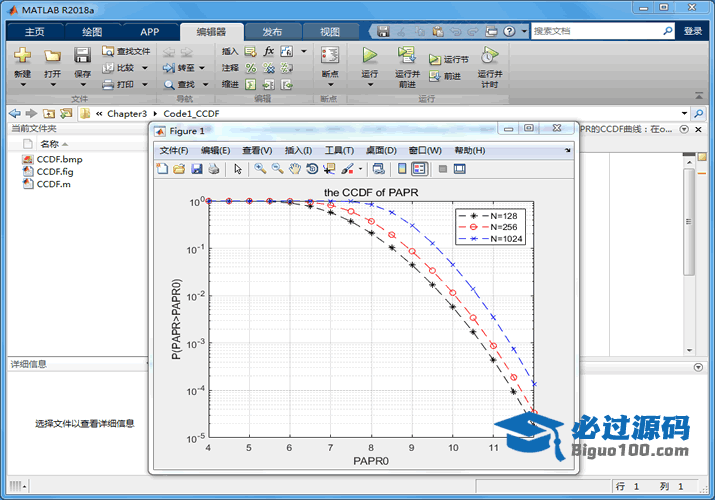Open 查找文件 (Find Files)

[126, 51]
